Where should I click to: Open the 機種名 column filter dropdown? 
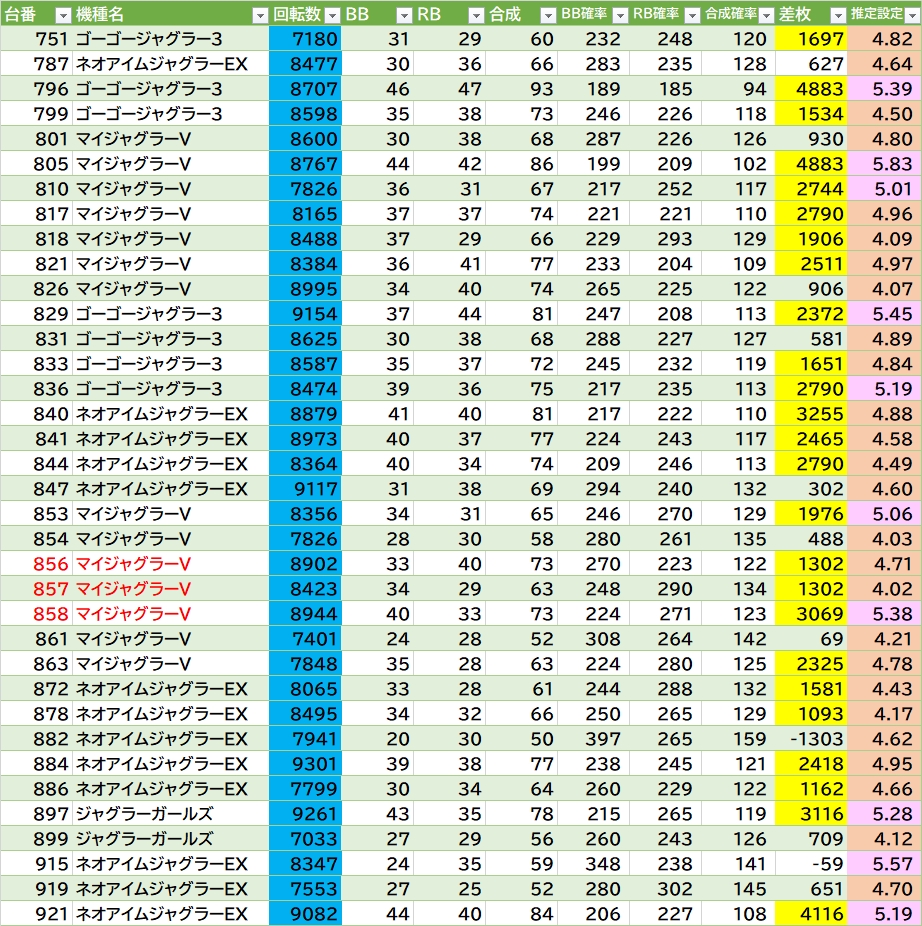coord(260,15)
